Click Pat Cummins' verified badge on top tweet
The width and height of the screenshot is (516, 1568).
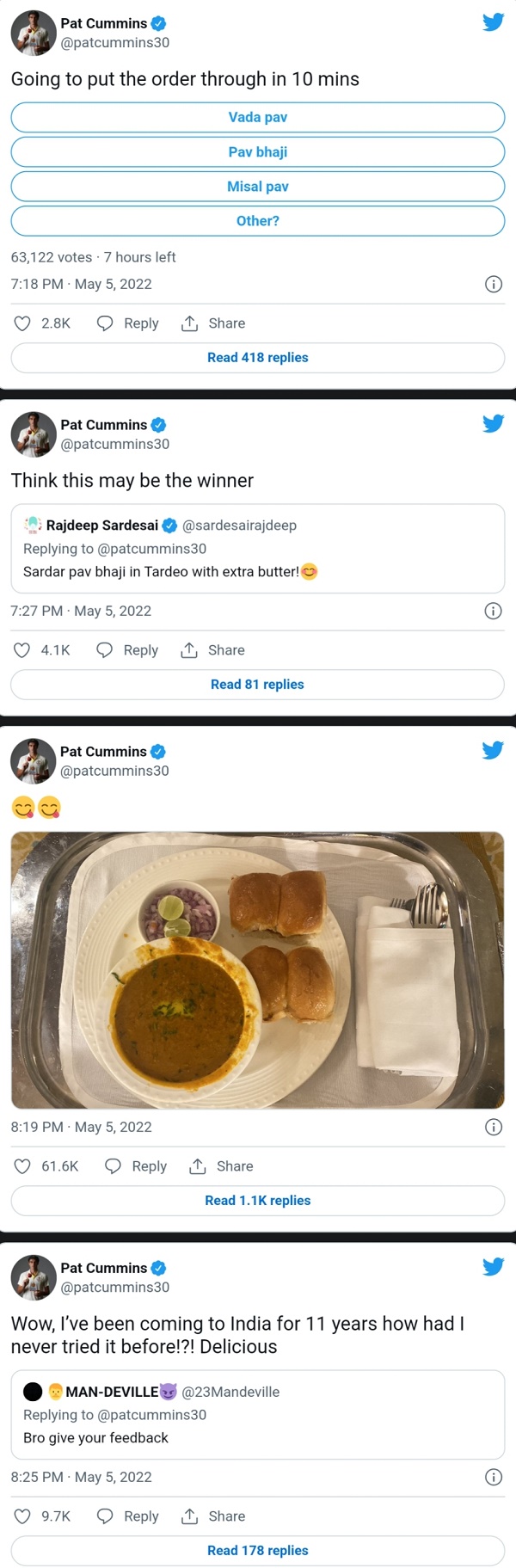click(x=157, y=23)
